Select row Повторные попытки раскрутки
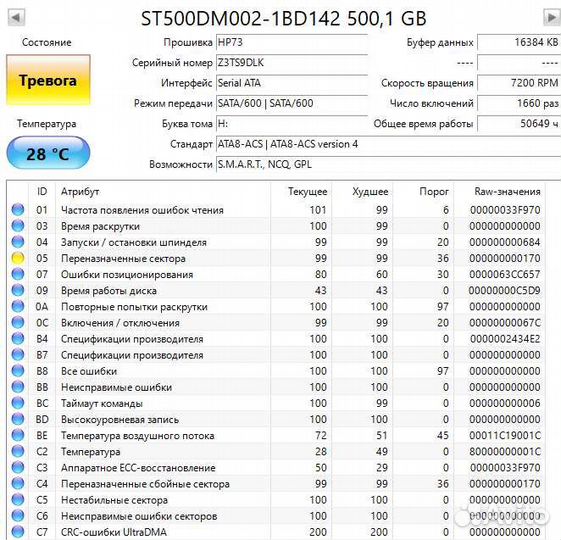 tap(276, 306)
